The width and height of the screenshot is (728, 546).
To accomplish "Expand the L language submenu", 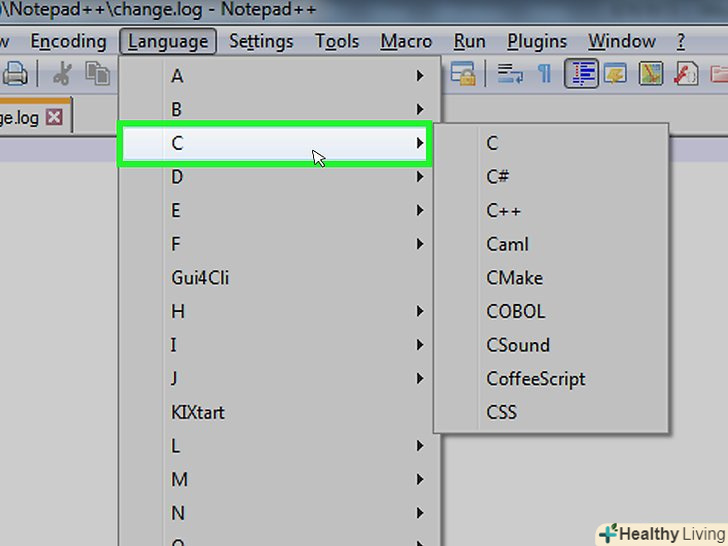I will (280, 446).
